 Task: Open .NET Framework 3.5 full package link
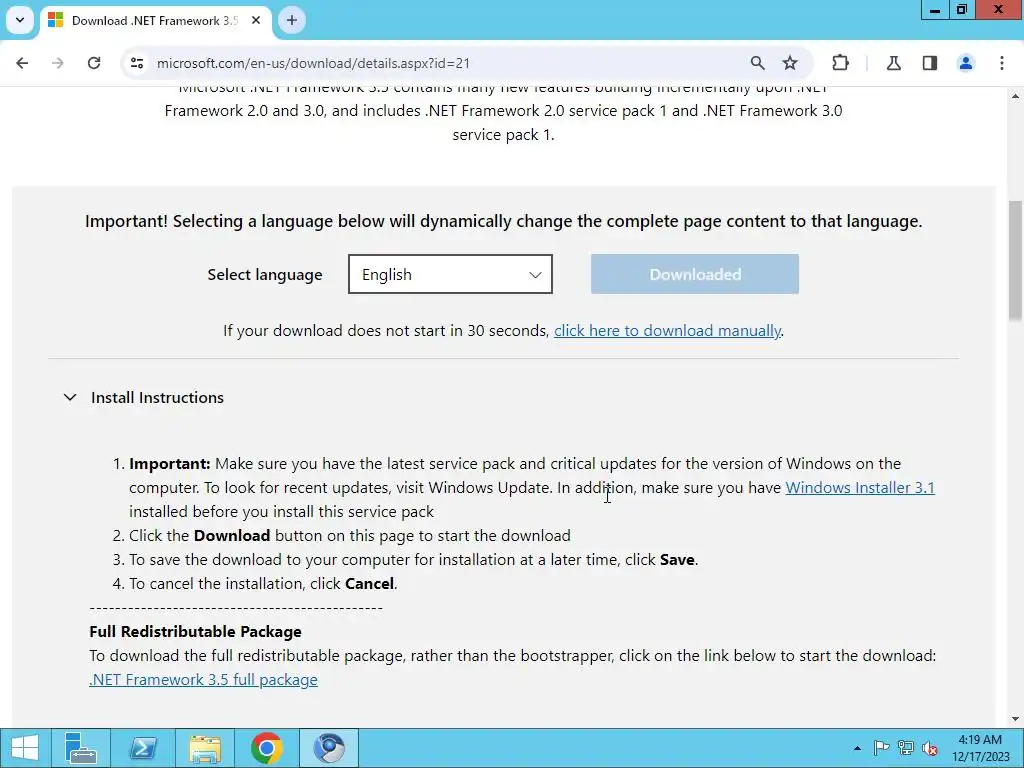click(x=203, y=679)
